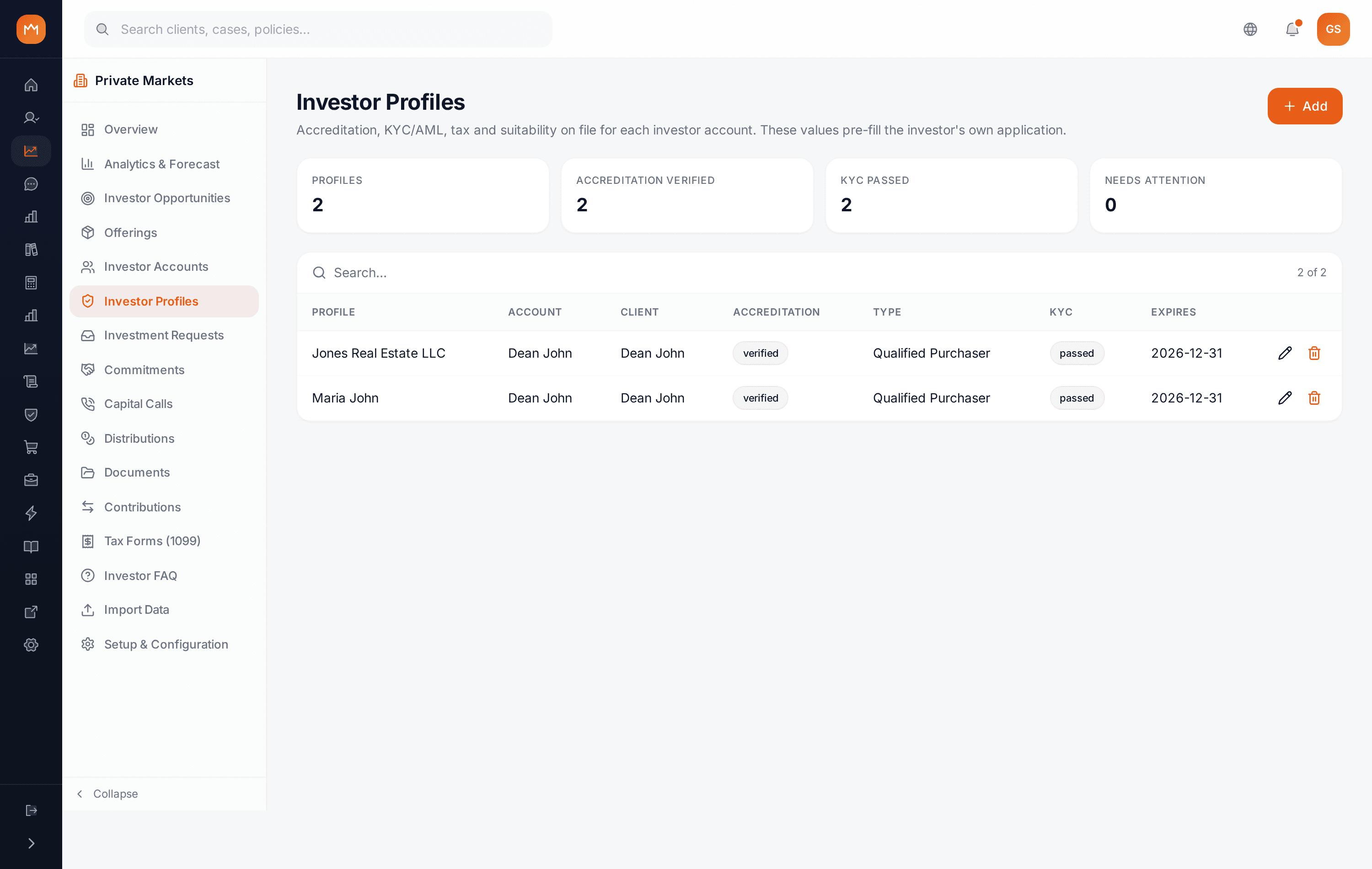Click the logout icon in the left rail
This screenshot has width=1372, height=869.
click(x=31, y=810)
